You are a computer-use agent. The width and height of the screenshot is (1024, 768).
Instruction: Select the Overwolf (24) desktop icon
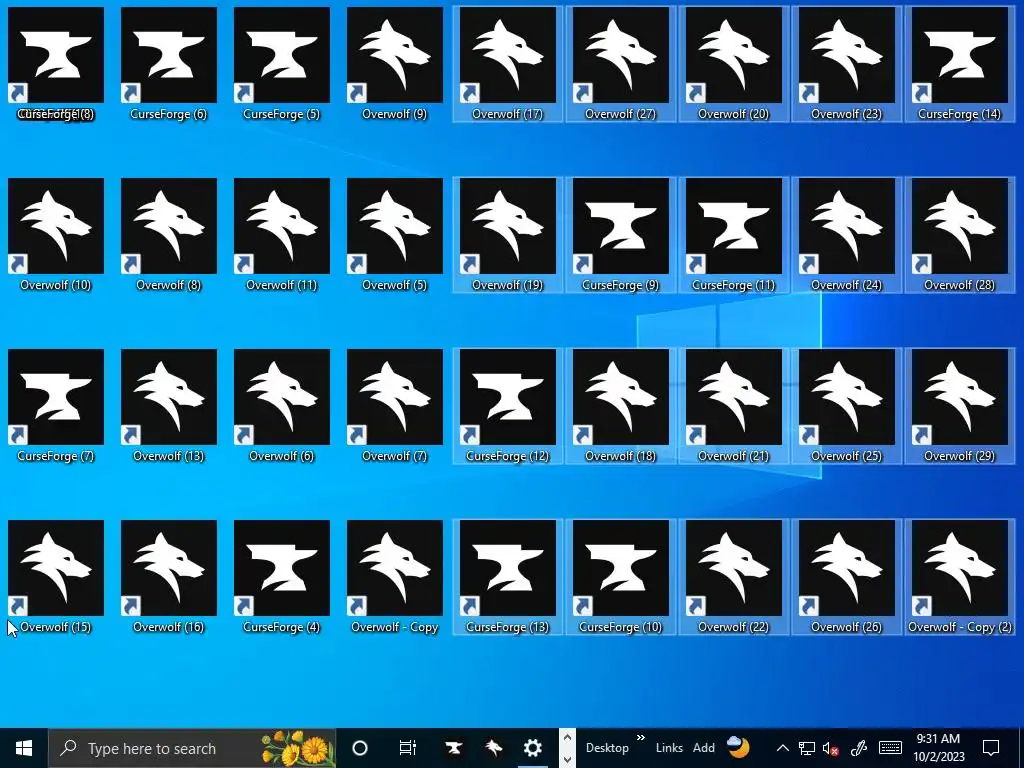pyautogui.click(x=846, y=235)
